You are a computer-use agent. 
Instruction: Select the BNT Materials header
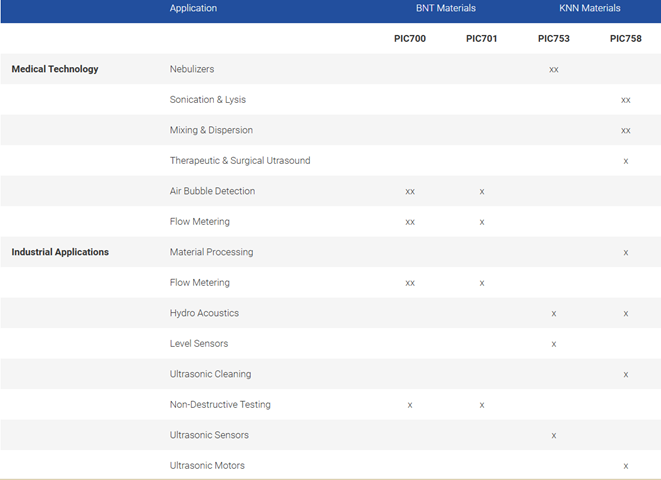(x=445, y=8)
